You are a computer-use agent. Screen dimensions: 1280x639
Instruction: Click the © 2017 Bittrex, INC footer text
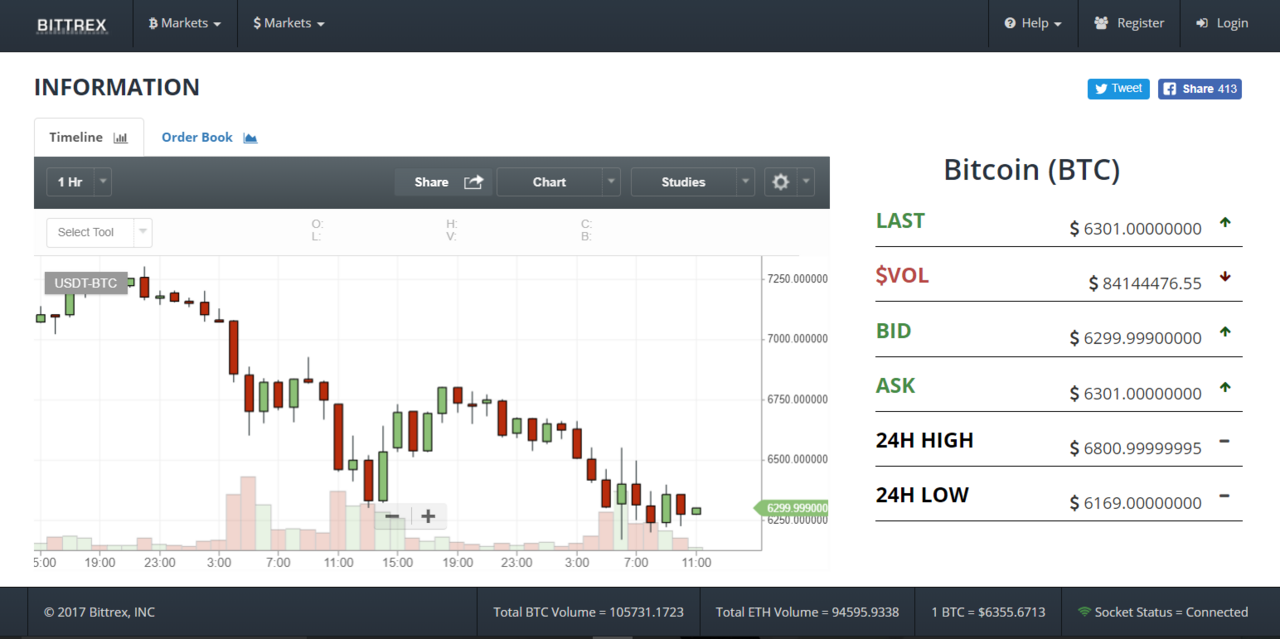click(99, 612)
